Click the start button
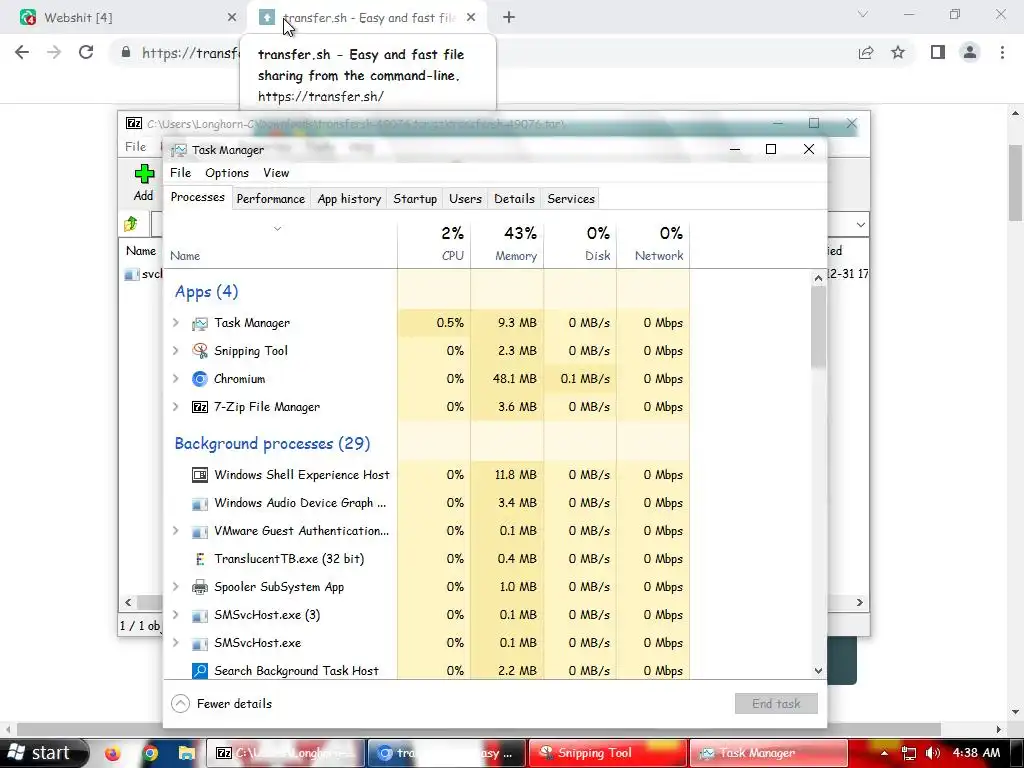The image size is (1024, 768). coord(43,753)
